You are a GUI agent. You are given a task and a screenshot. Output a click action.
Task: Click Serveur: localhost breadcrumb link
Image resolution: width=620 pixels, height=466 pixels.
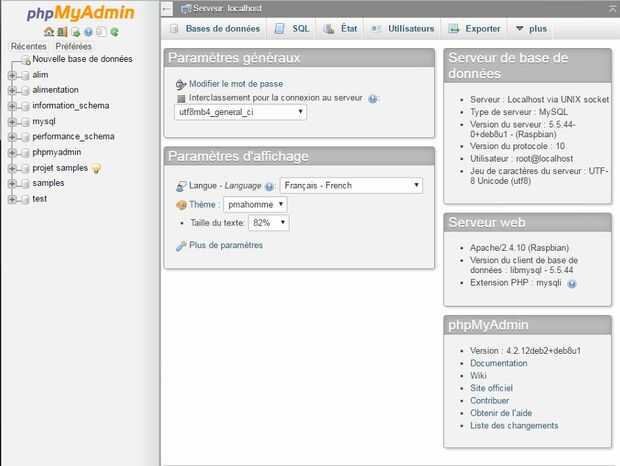tap(227, 8)
